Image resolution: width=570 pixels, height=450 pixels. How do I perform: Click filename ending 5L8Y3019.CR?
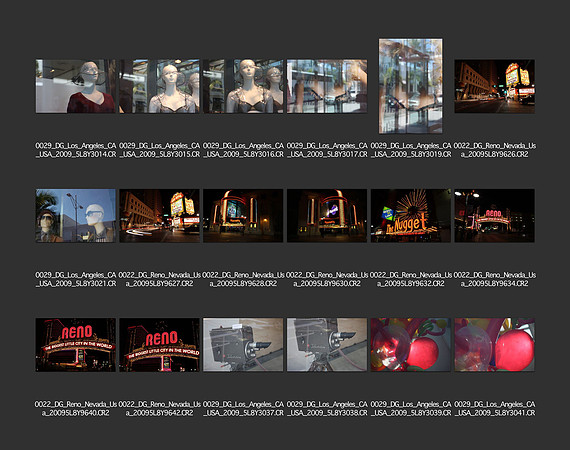tap(411, 150)
